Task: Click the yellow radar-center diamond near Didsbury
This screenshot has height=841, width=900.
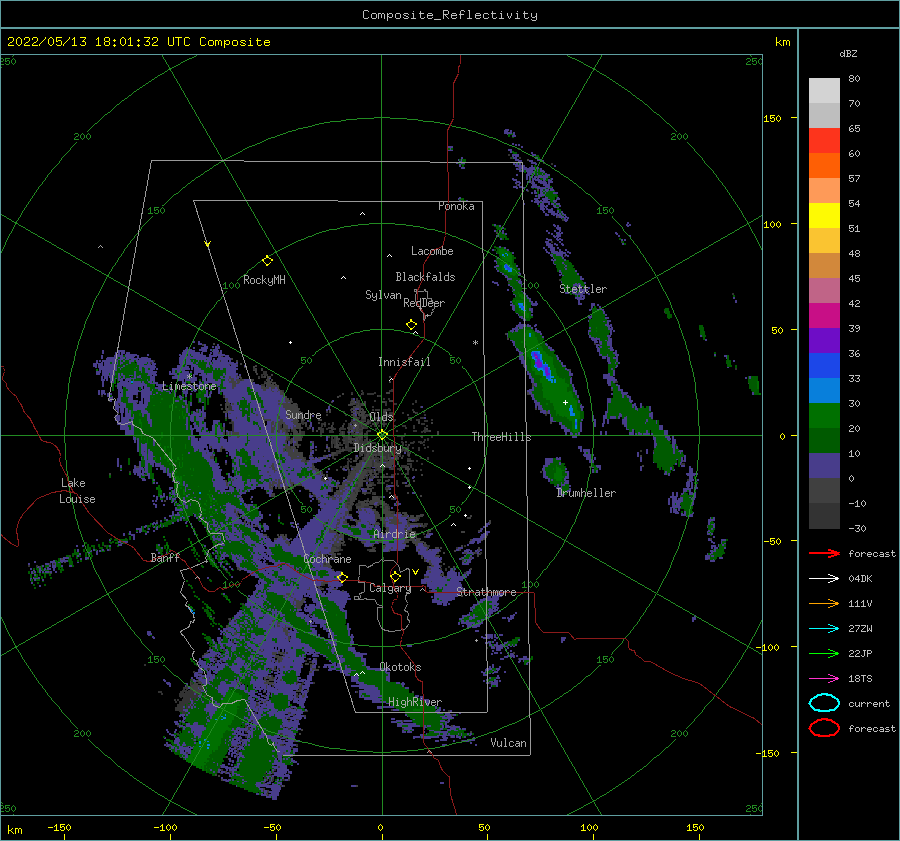Action: pos(382,435)
